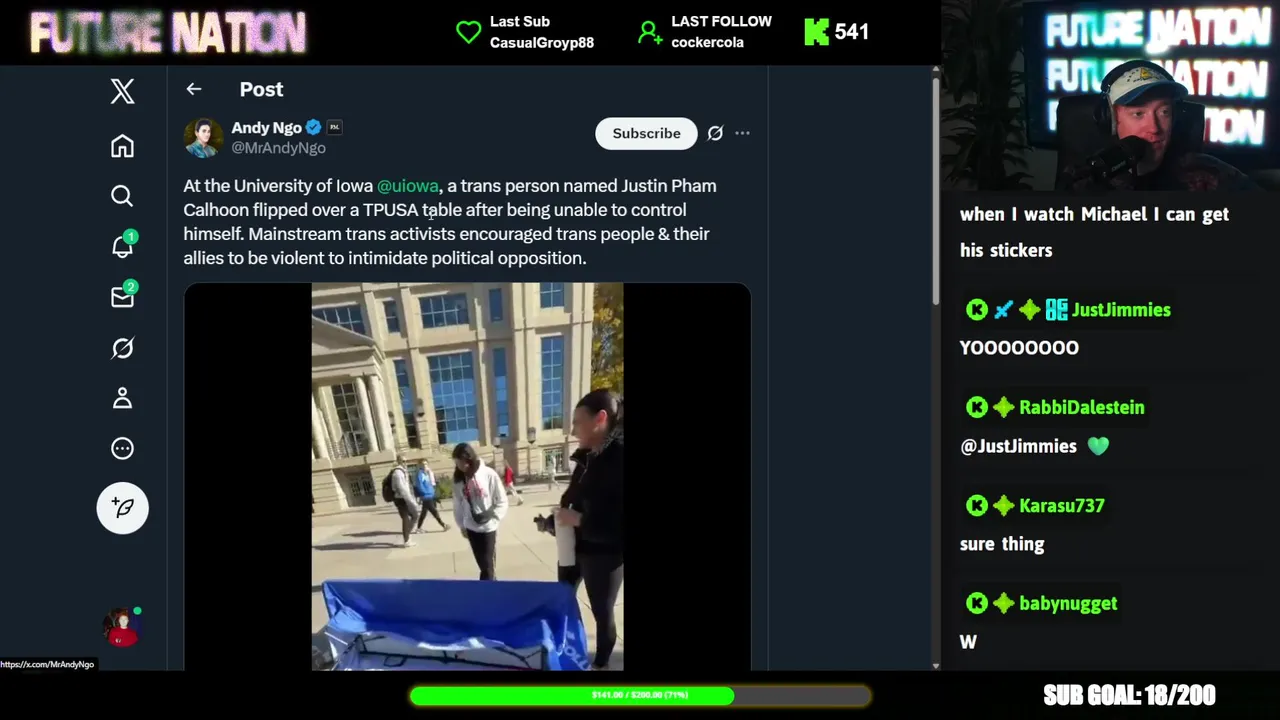1280x720 pixels.
Task: Click the cockercola last follow name
Action: (707, 43)
